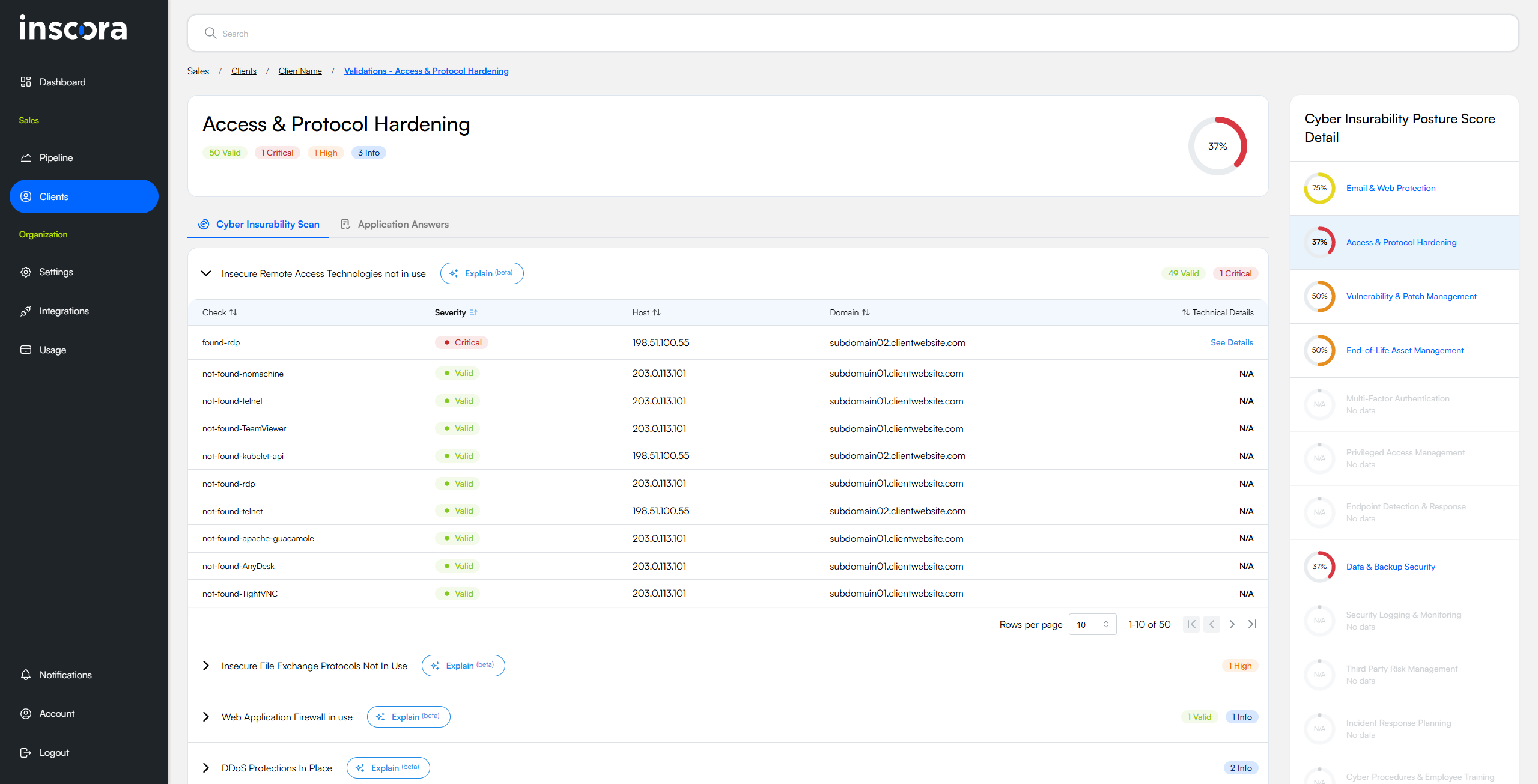The width and height of the screenshot is (1538, 784).
Task: Select the Cyber Insurability Scan tab
Action: coord(267,224)
